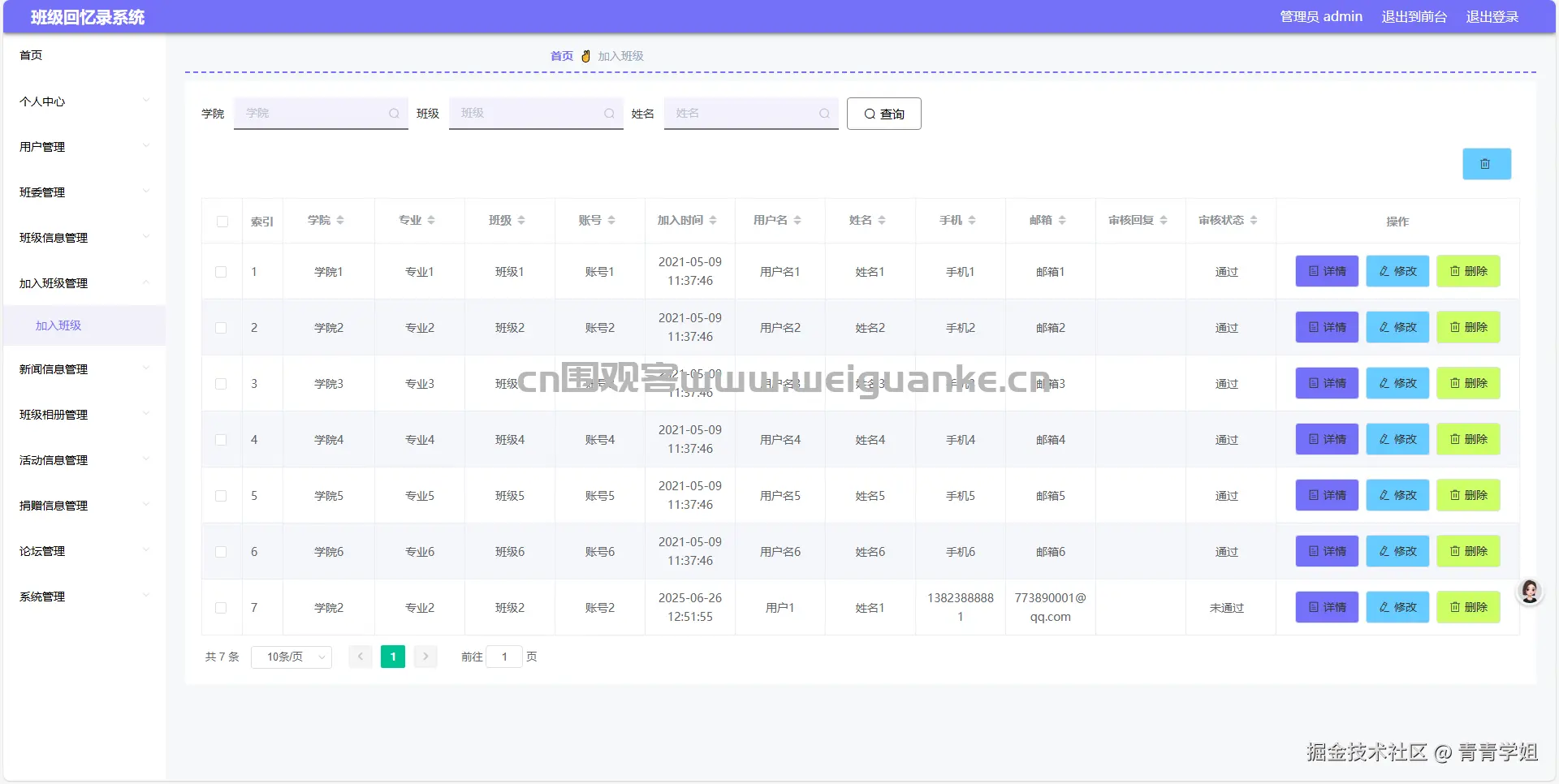Click the search magnifier in 班级 field
This screenshot has height=784, width=1559.
click(x=609, y=114)
